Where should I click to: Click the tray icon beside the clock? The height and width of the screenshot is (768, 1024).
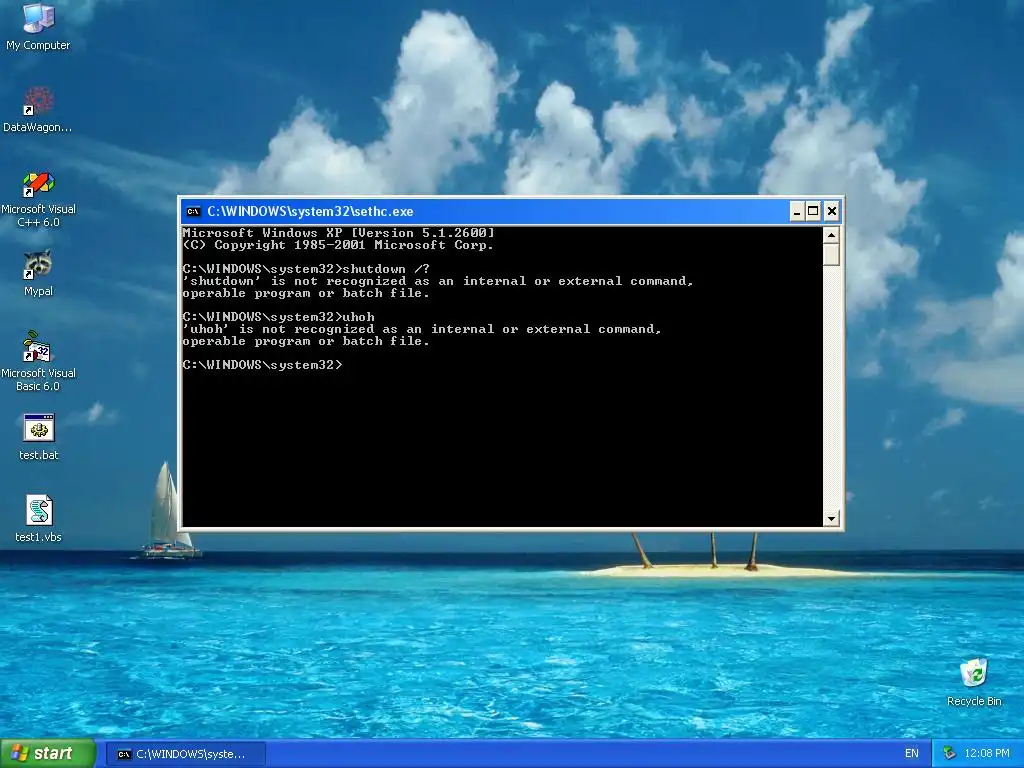[950, 754]
